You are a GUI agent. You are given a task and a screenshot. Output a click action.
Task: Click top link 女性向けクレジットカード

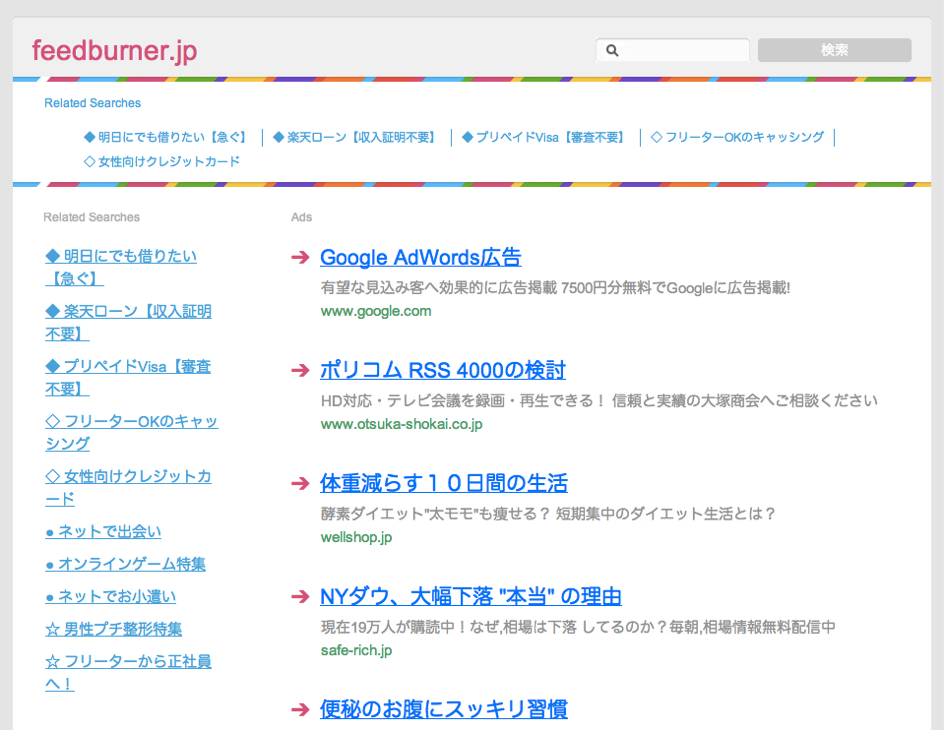pyautogui.click(x=162, y=161)
